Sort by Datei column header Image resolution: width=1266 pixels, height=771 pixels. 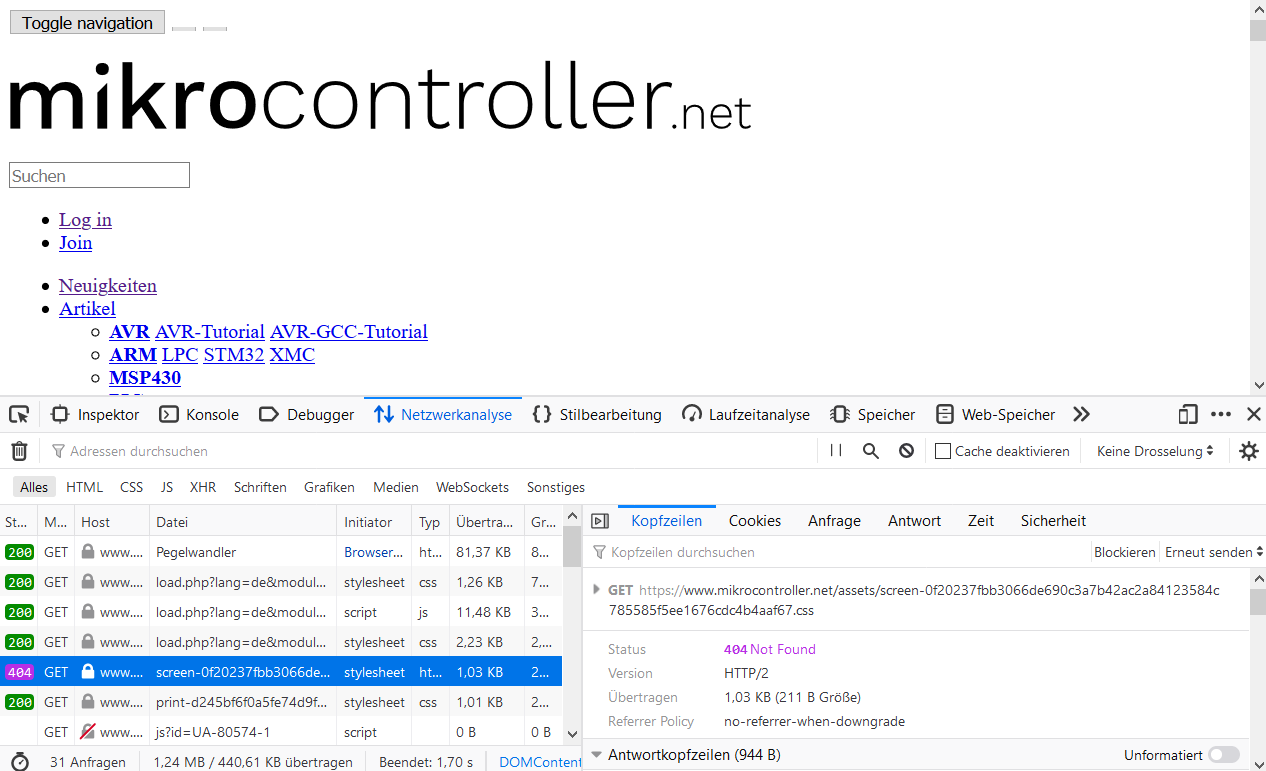pyautogui.click(x=243, y=521)
